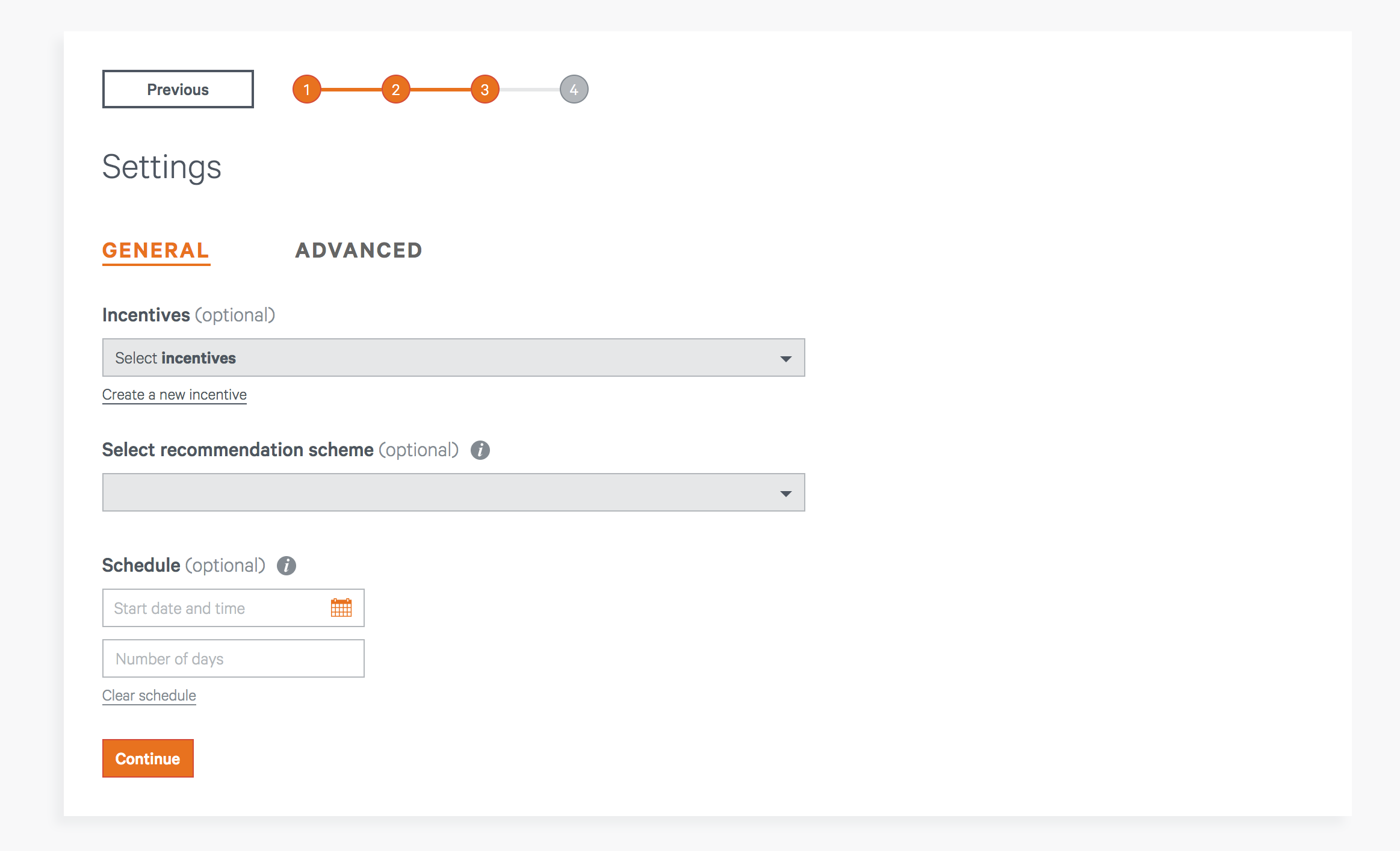Viewport: 1400px width, 851px height.
Task: Select the General tab
Action: [x=156, y=251]
